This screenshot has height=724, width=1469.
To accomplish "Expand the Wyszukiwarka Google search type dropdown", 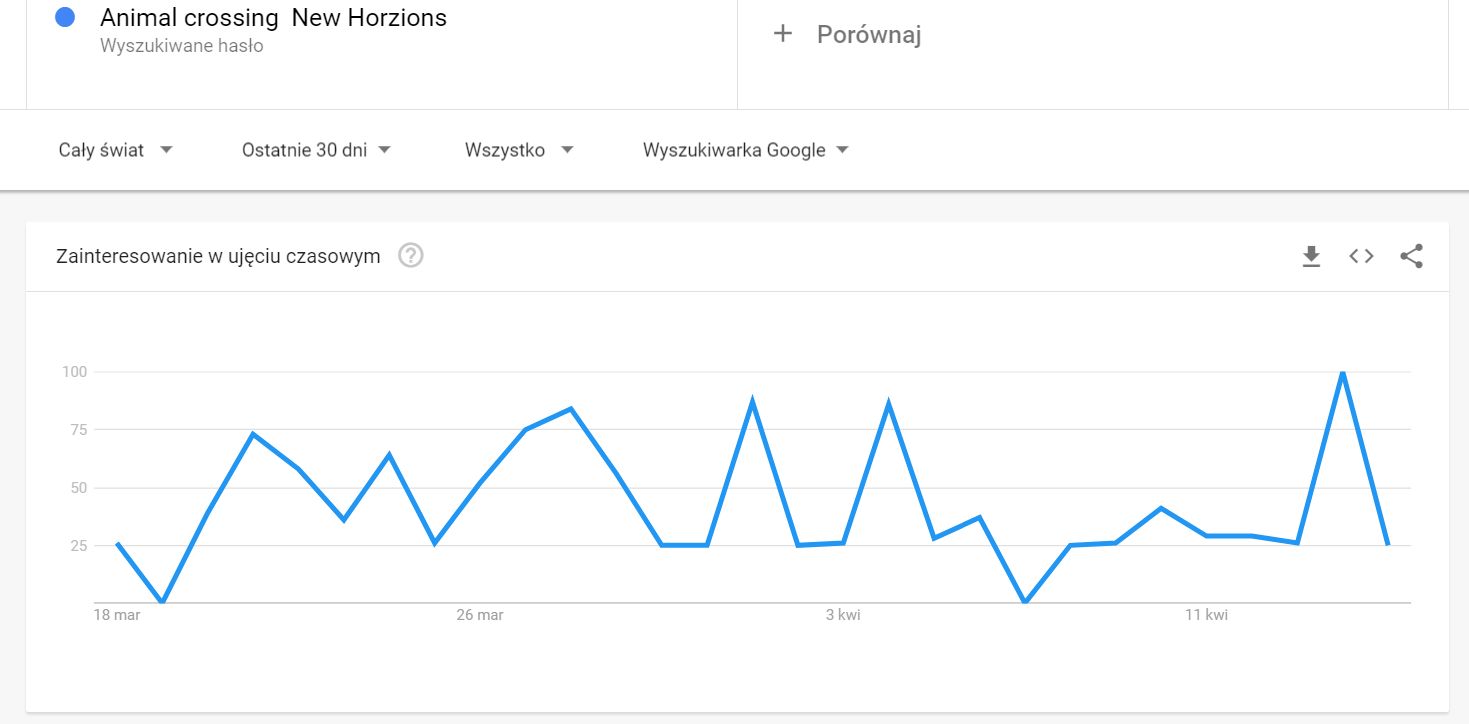I will click(746, 150).
